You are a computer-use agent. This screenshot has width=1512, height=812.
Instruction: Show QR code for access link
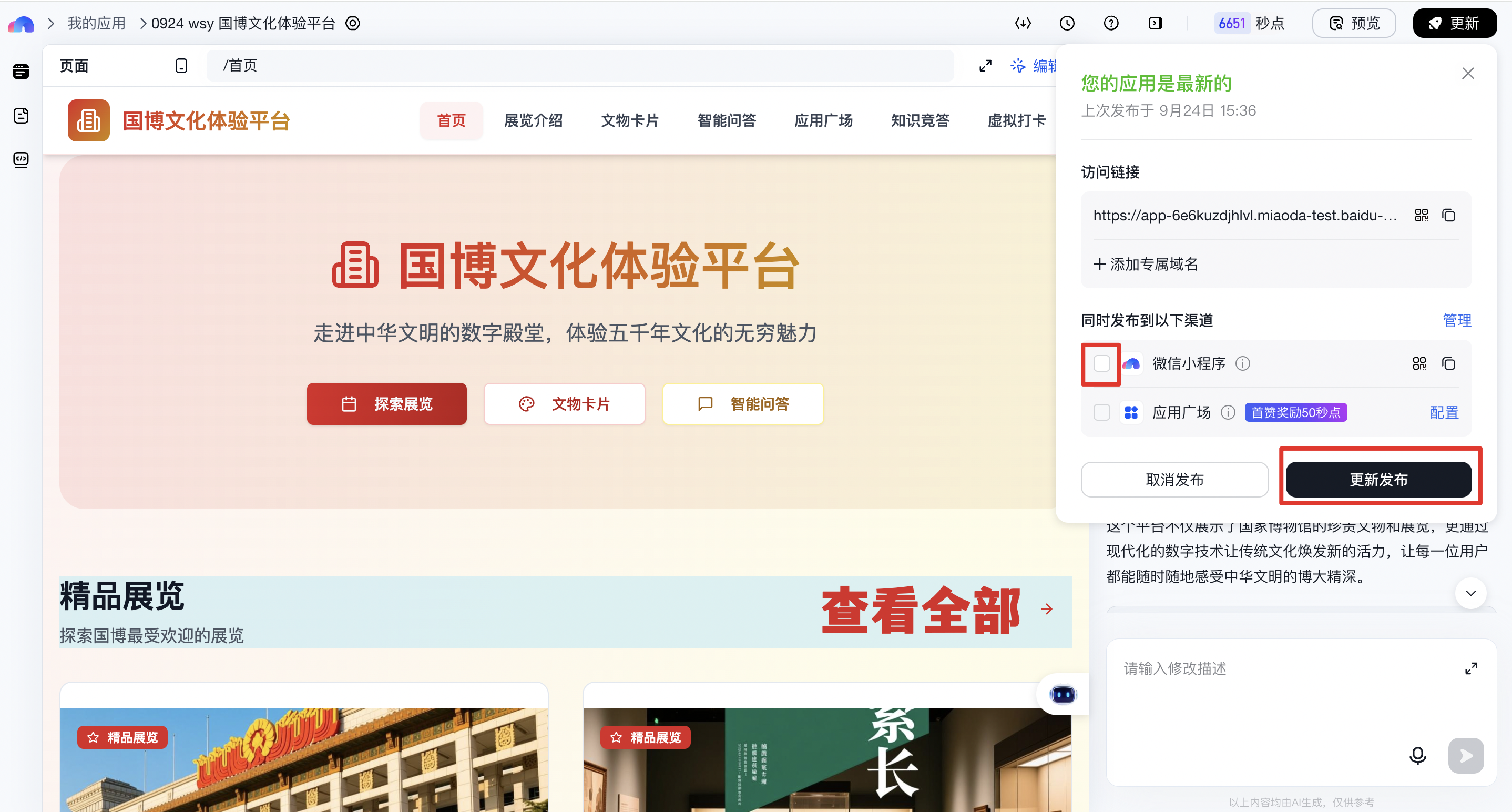click(x=1421, y=216)
